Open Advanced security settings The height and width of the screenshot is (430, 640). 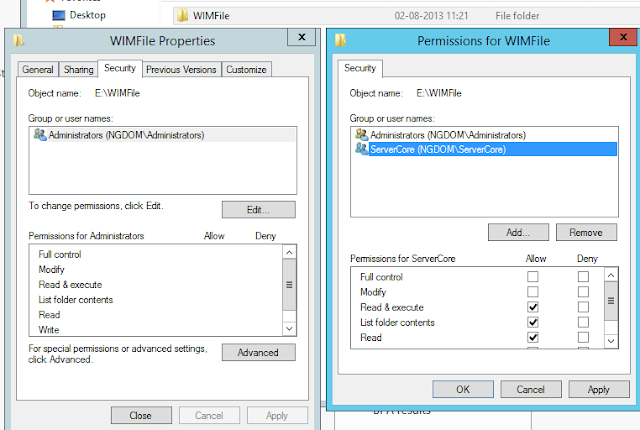[x=258, y=352]
